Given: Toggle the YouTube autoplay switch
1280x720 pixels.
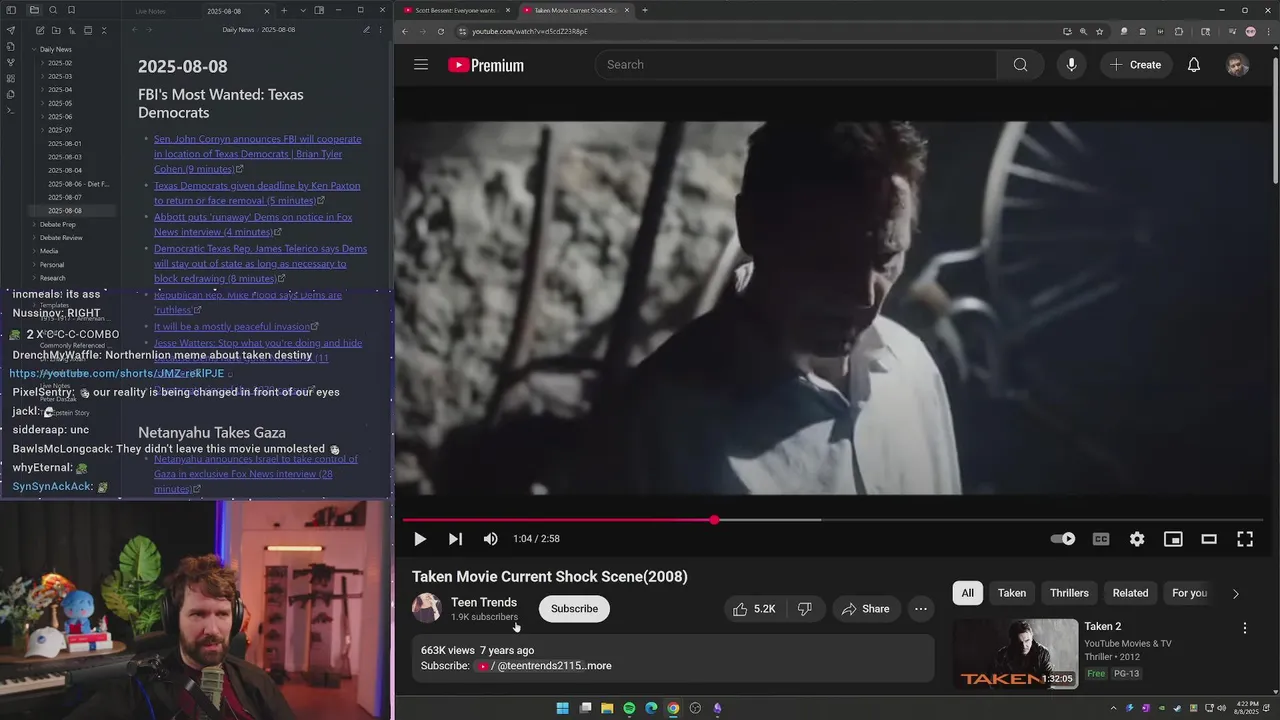Looking at the screenshot, I should [1063, 539].
